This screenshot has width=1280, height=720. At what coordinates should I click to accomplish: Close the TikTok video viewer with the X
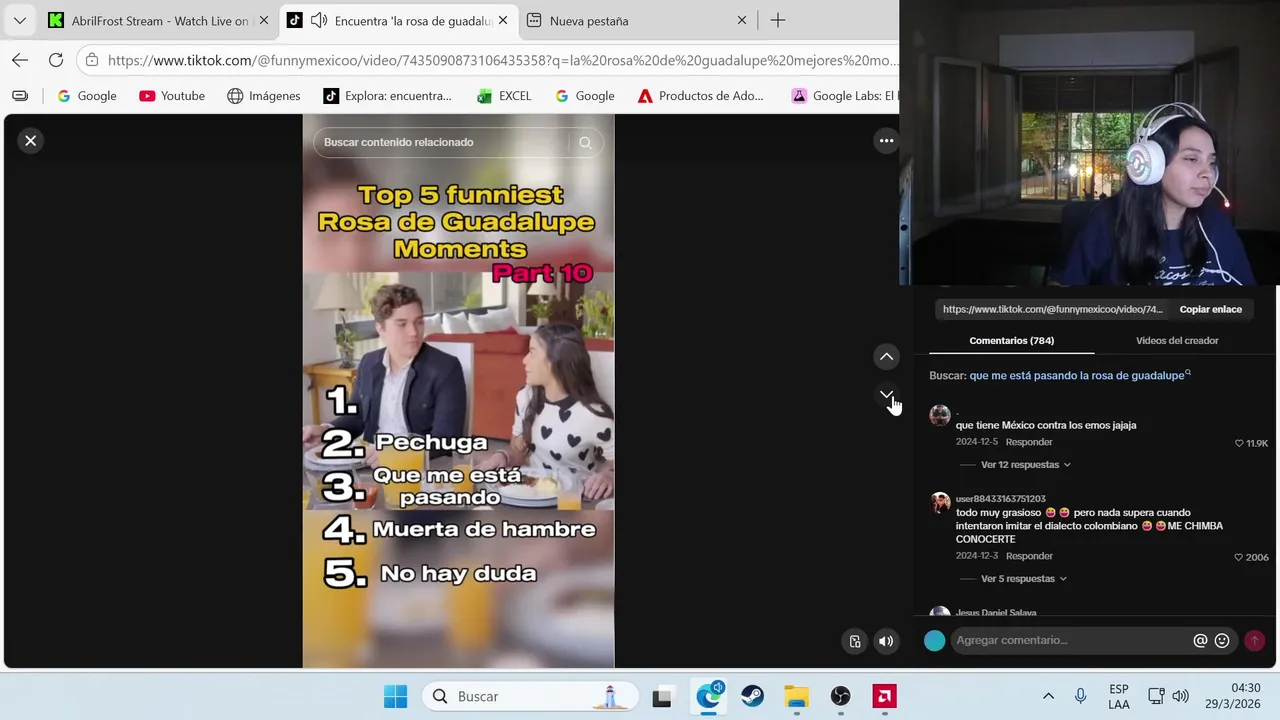pyautogui.click(x=31, y=141)
